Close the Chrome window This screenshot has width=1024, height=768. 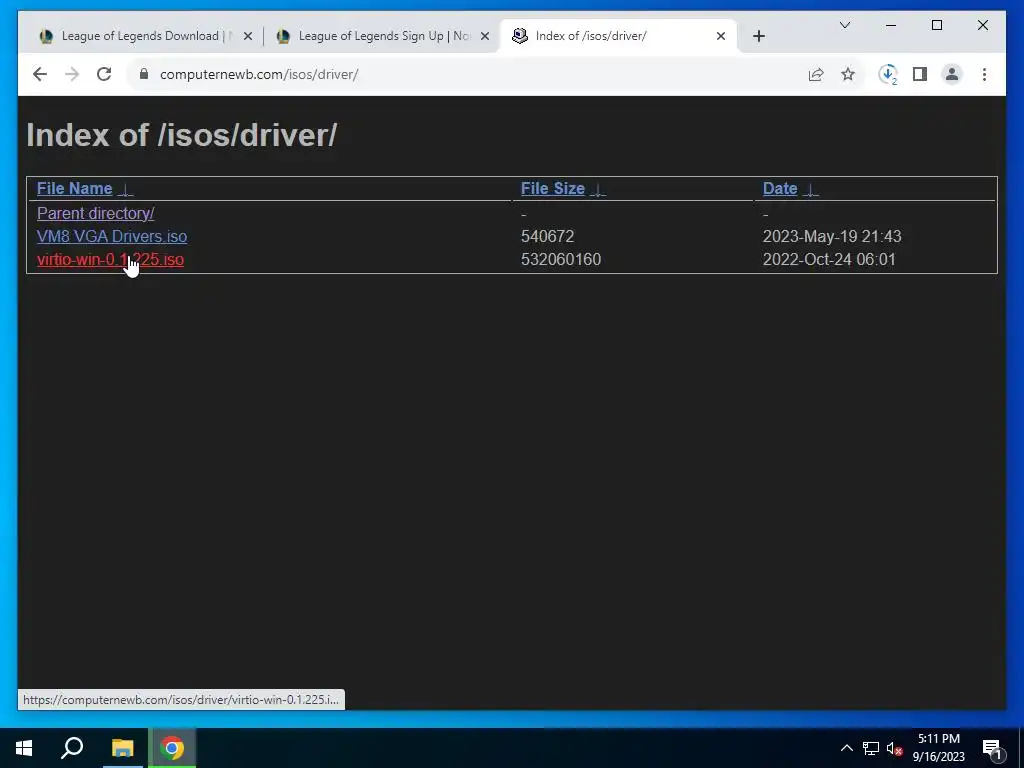[x=982, y=25]
